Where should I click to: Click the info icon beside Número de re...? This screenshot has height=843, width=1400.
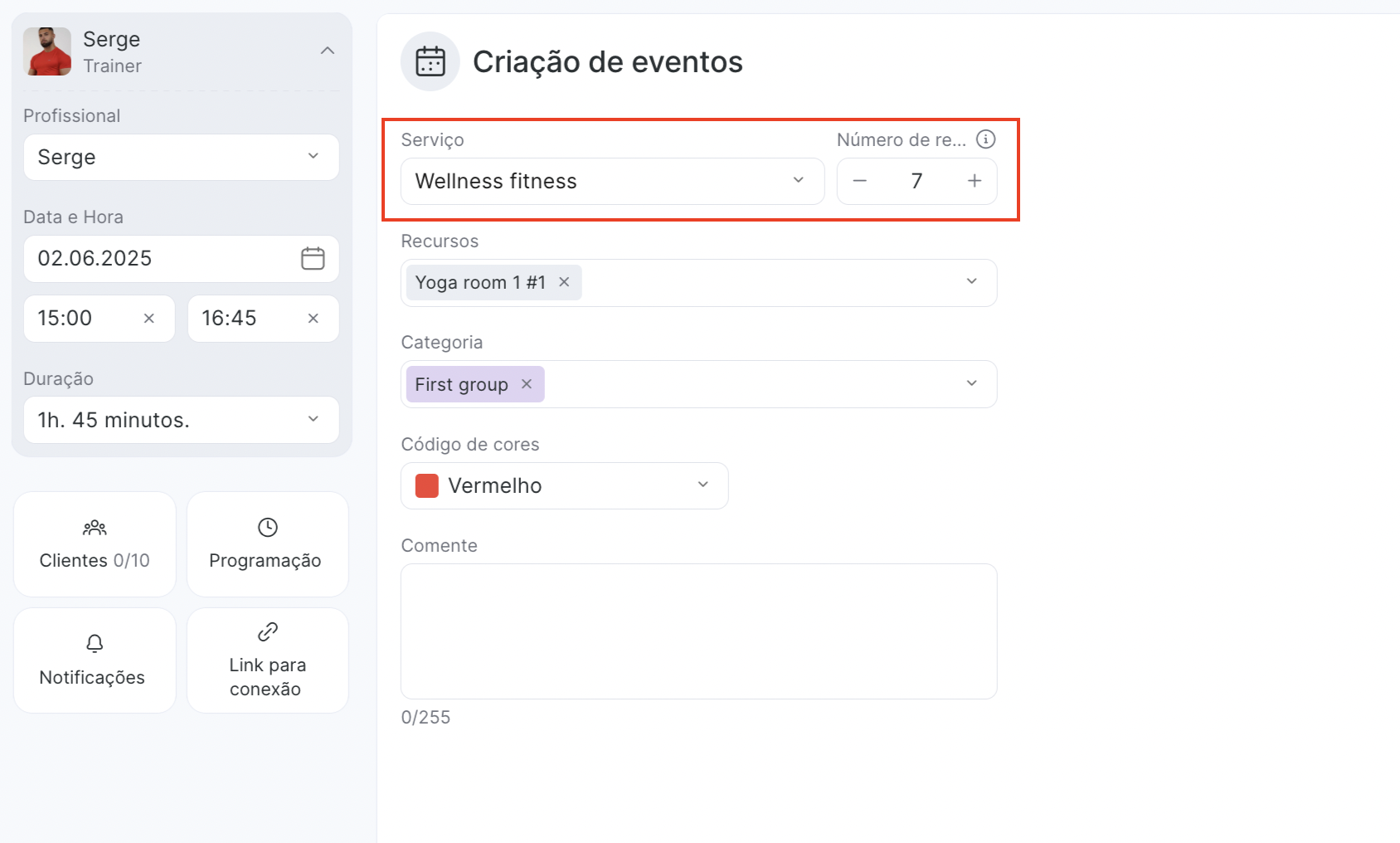coord(985,139)
